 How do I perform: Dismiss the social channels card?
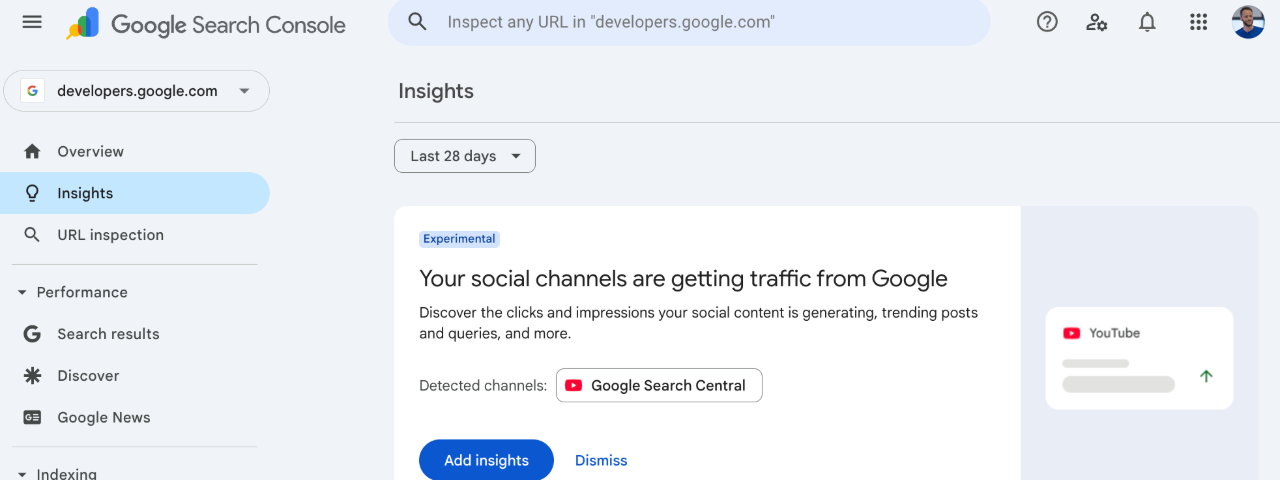[x=601, y=460]
